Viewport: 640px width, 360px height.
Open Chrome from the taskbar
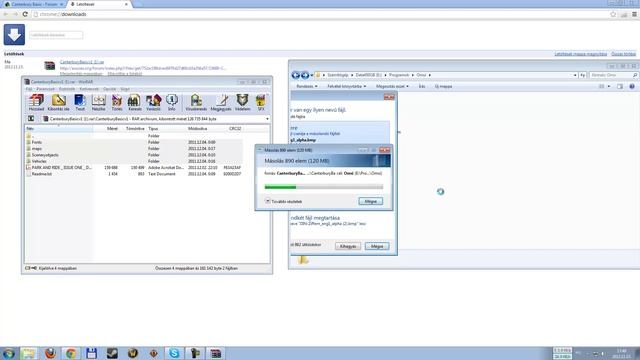pyautogui.click(x=71, y=353)
